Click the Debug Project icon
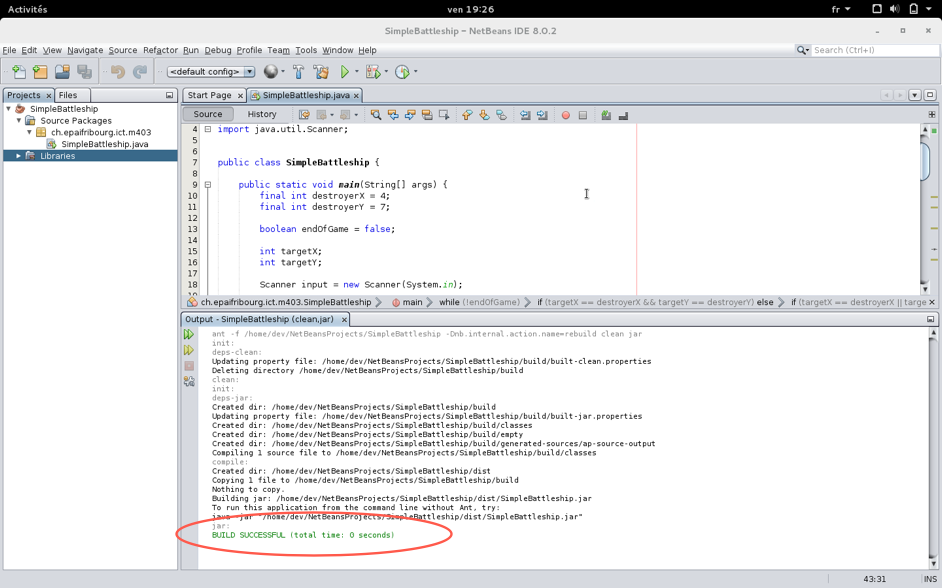The height and width of the screenshot is (588, 942). 372,71
